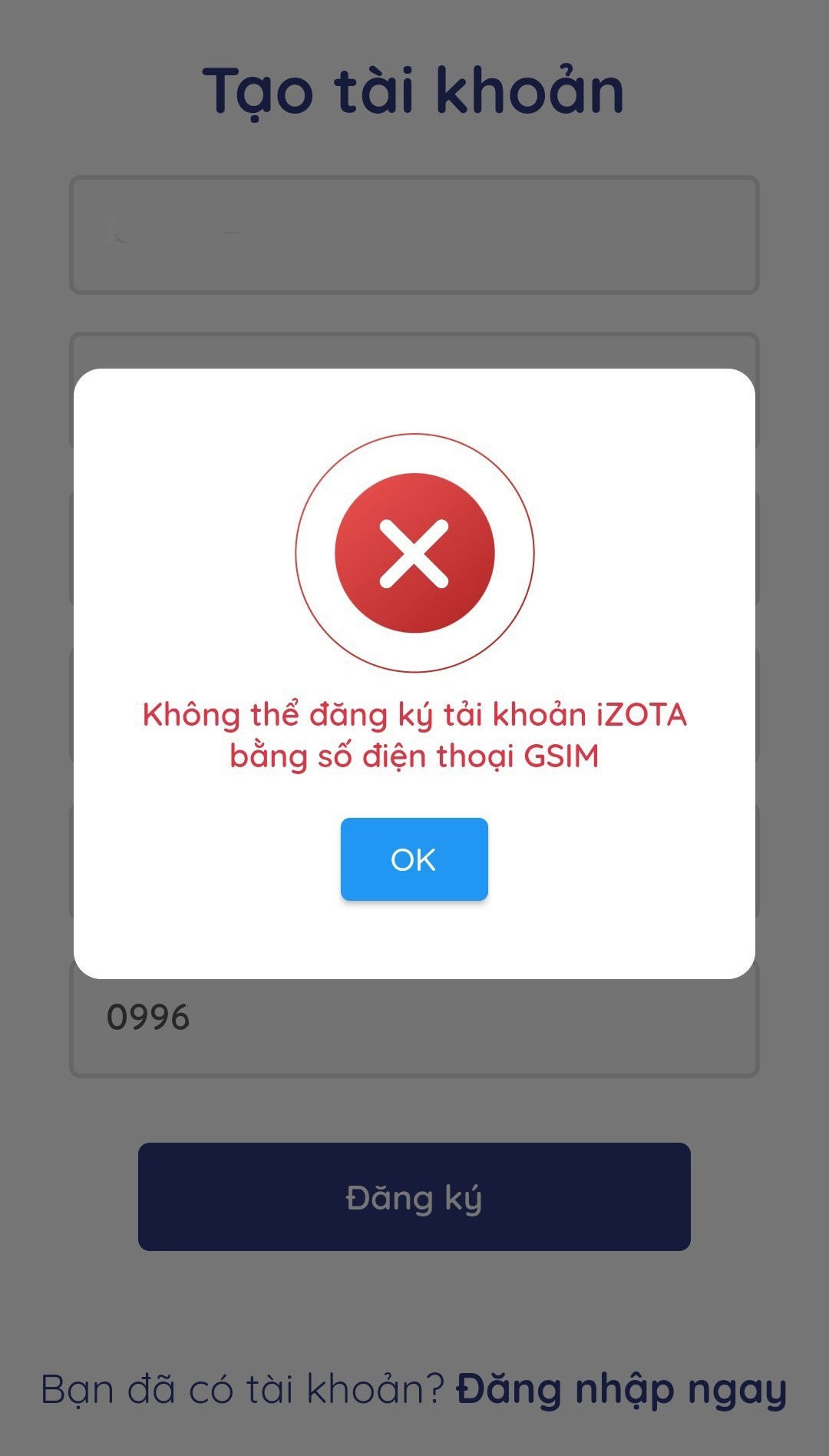The height and width of the screenshot is (1456, 829).
Task: Click the blank white area beside OK button
Action: (614, 859)
